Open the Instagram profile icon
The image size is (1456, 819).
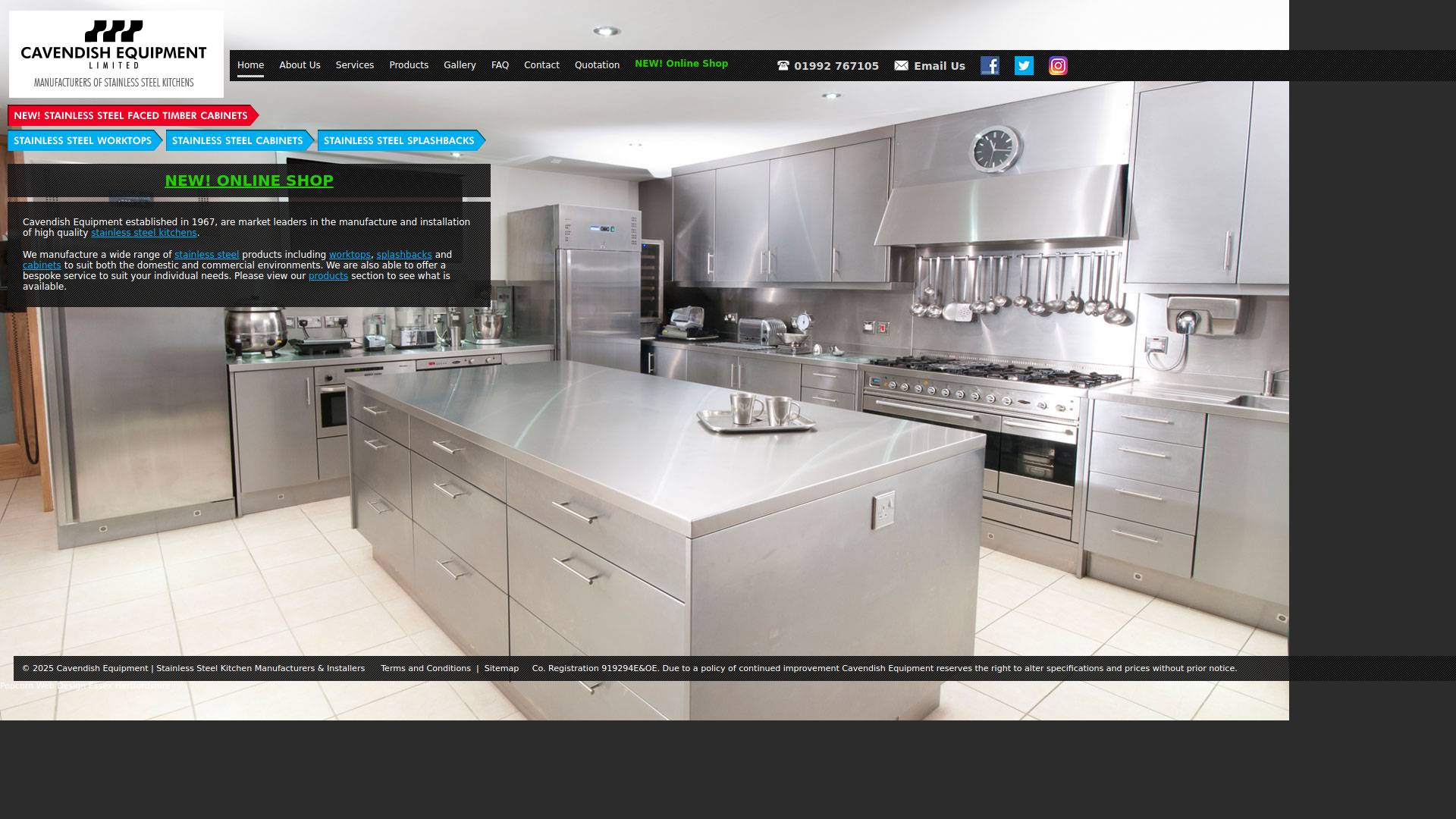tap(1058, 66)
